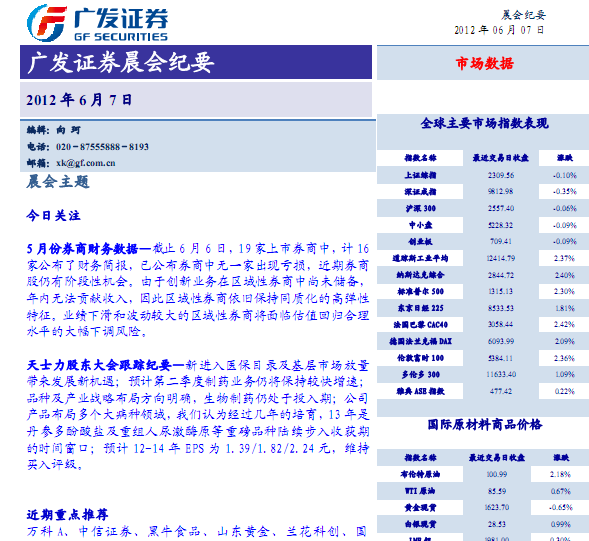Click the 黄金现货 row label

click(x=420, y=508)
